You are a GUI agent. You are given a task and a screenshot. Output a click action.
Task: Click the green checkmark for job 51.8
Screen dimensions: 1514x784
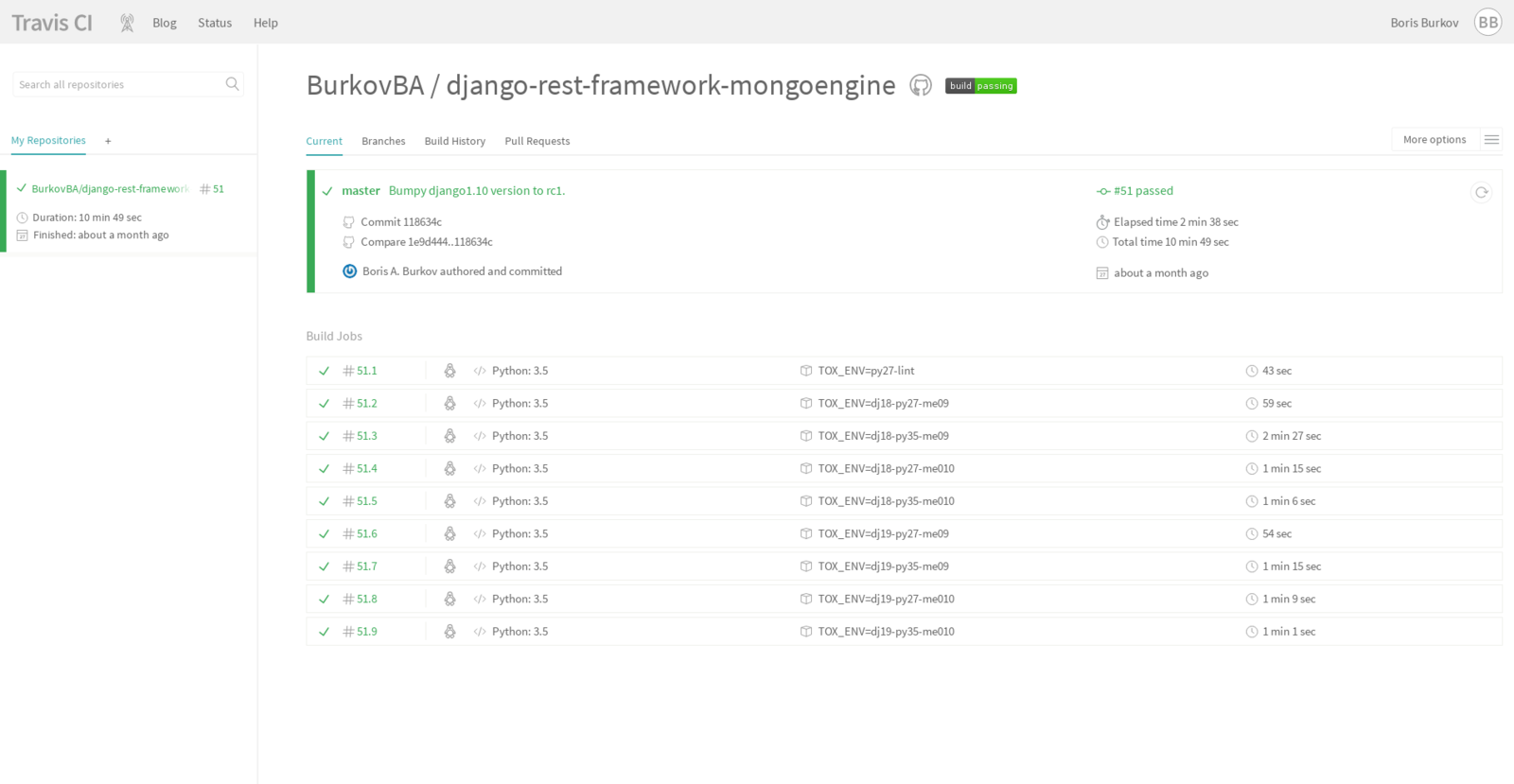coord(324,600)
